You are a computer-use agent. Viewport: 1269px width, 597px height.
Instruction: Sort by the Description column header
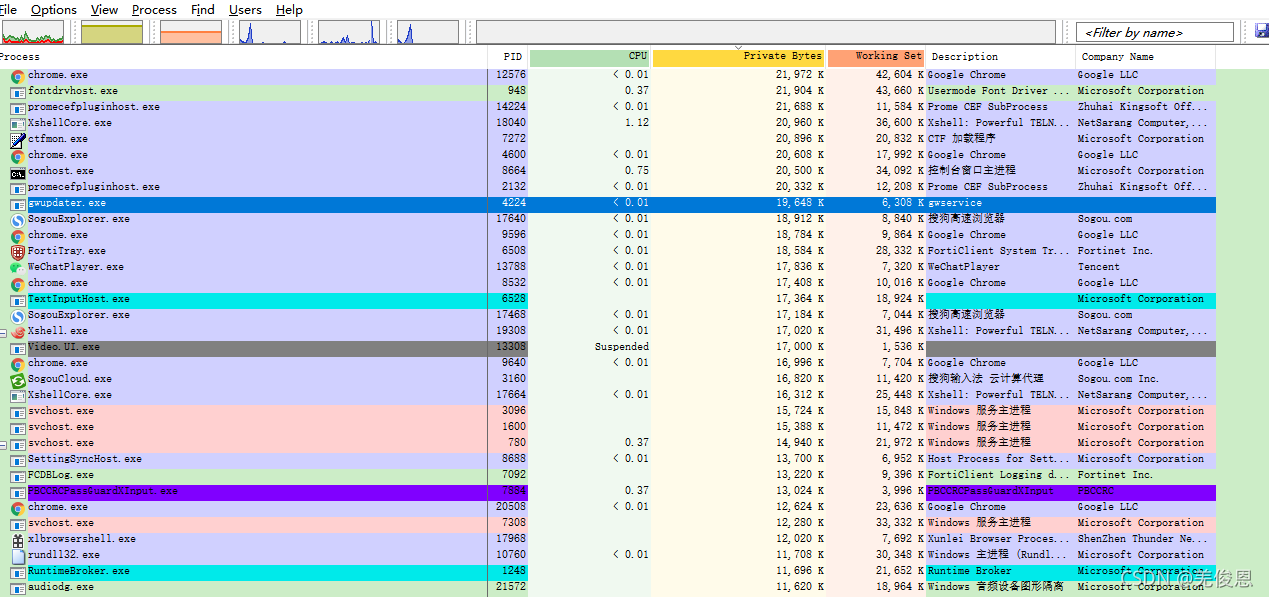[1000, 57]
